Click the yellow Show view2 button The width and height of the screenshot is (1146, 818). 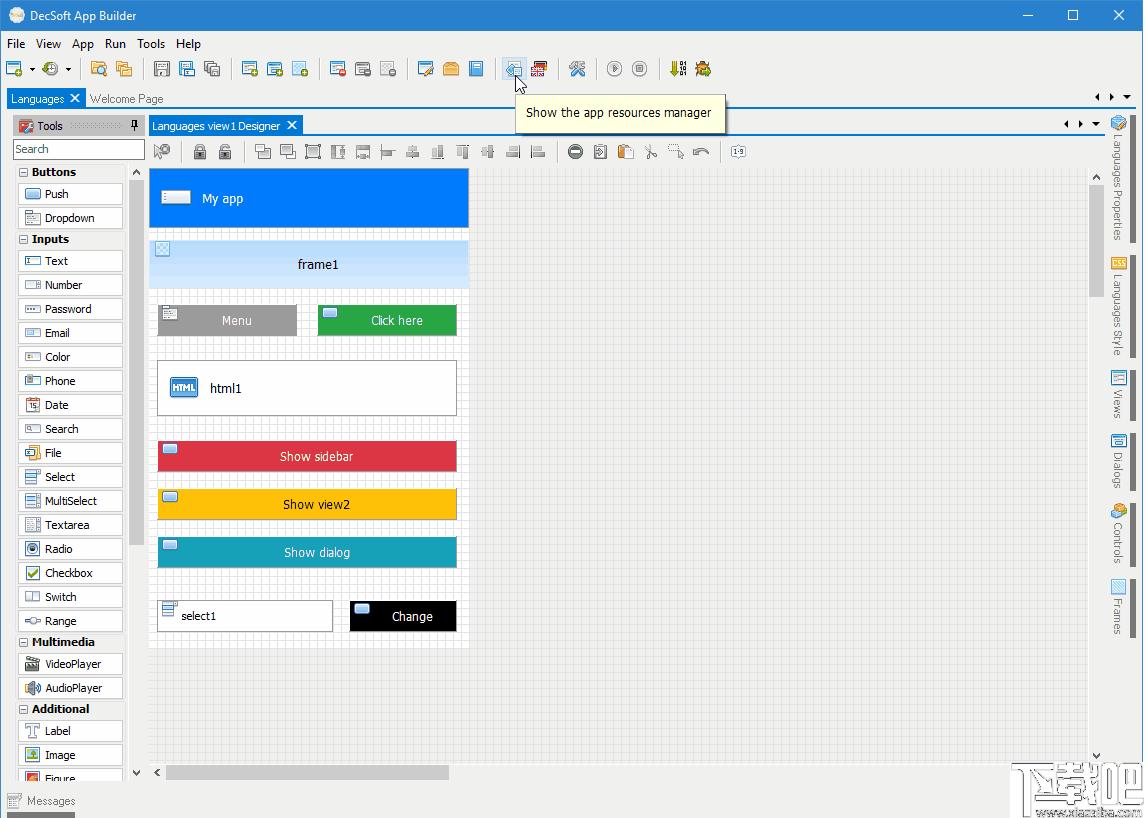pos(307,504)
